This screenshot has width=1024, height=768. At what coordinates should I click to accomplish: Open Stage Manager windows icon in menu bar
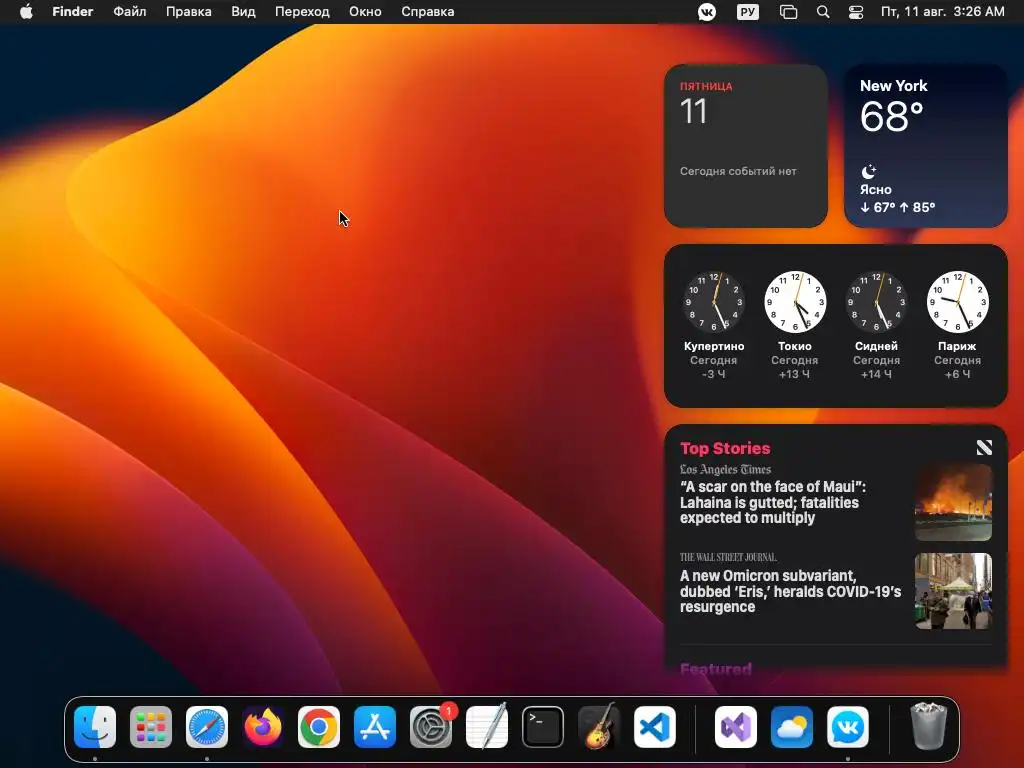(x=788, y=12)
